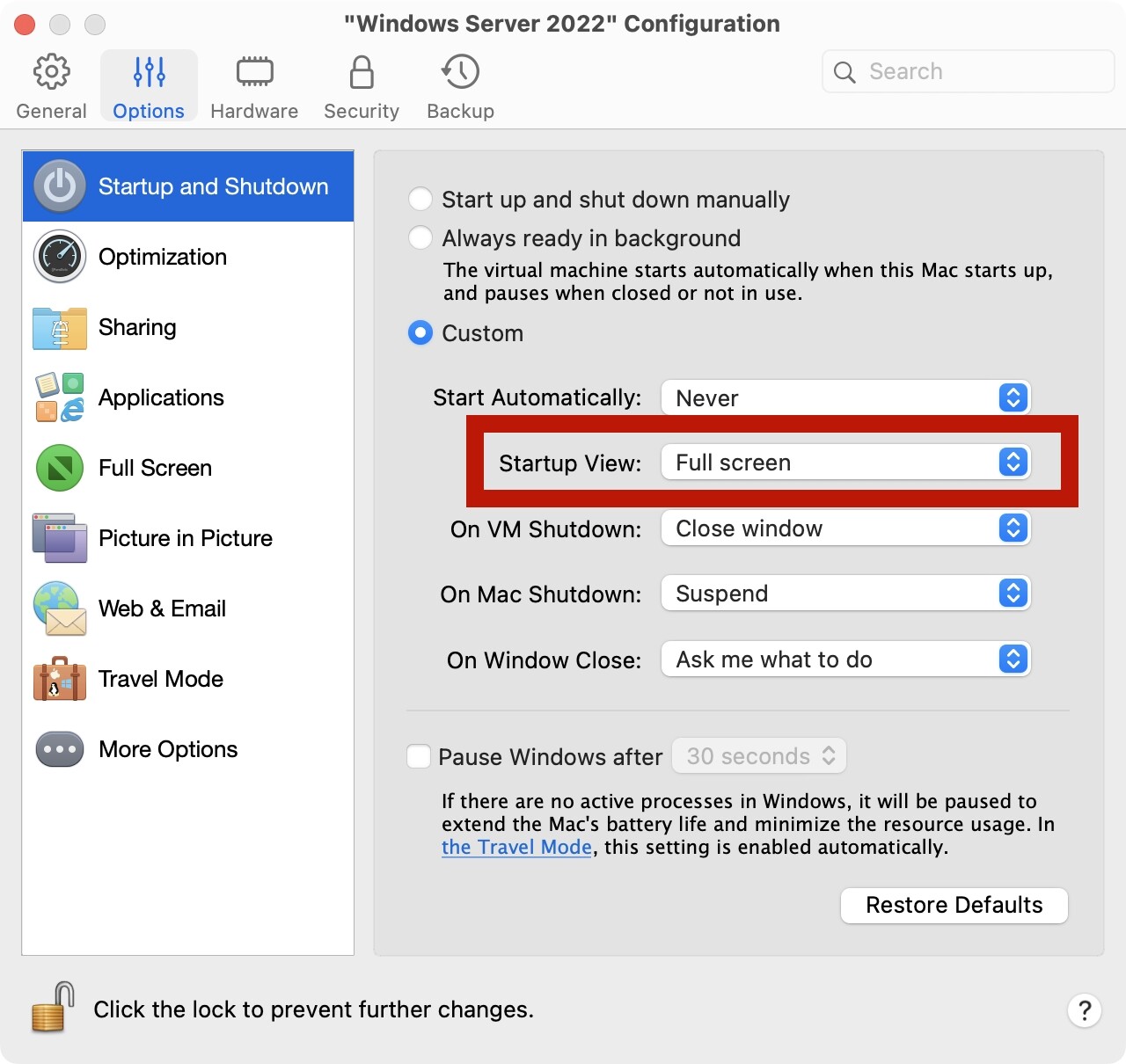Choose Always ready in background option
Image resolution: width=1126 pixels, height=1064 pixels.
click(x=420, y=238)
